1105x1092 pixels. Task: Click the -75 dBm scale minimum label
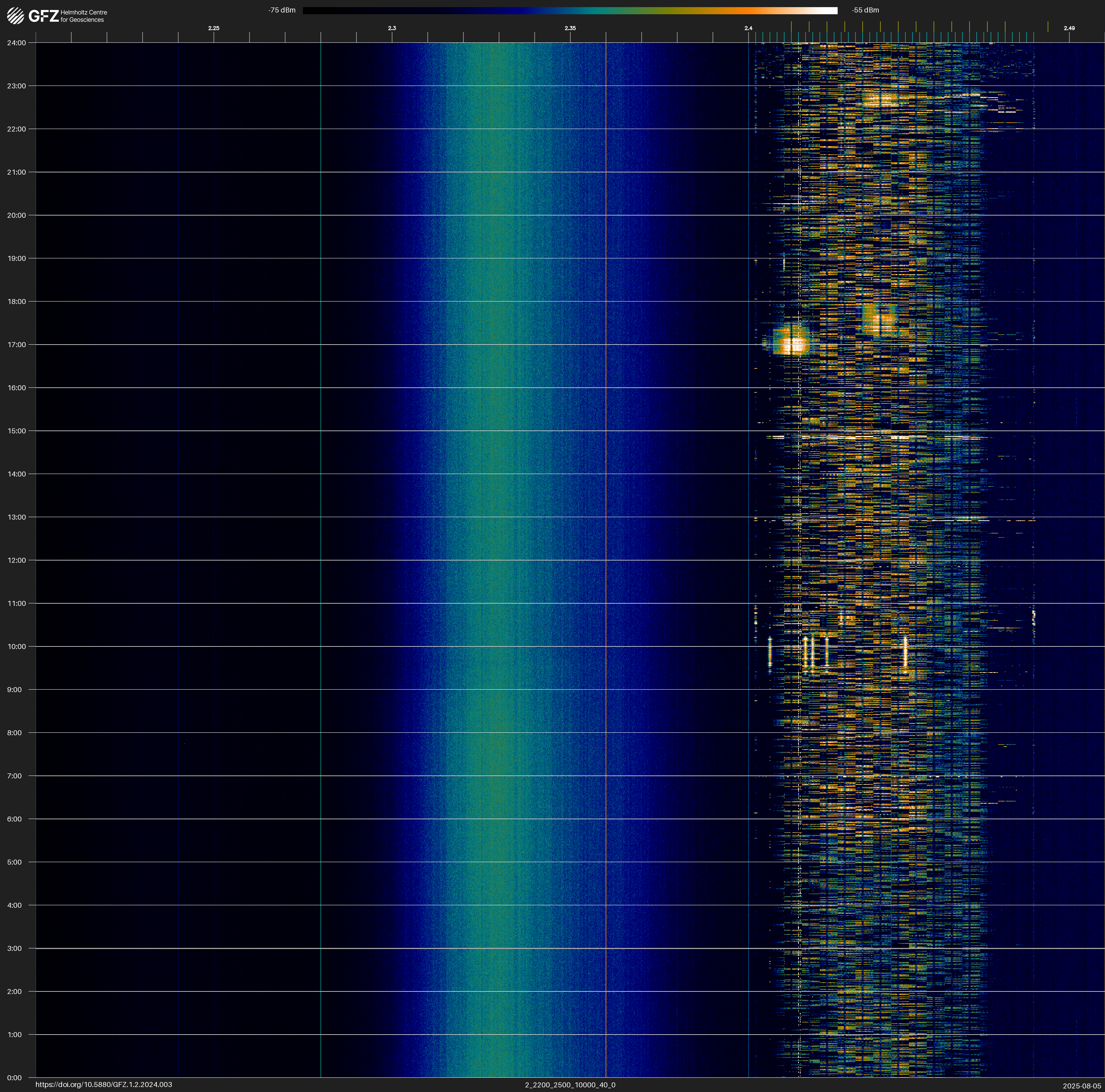(x=282, y=10)
